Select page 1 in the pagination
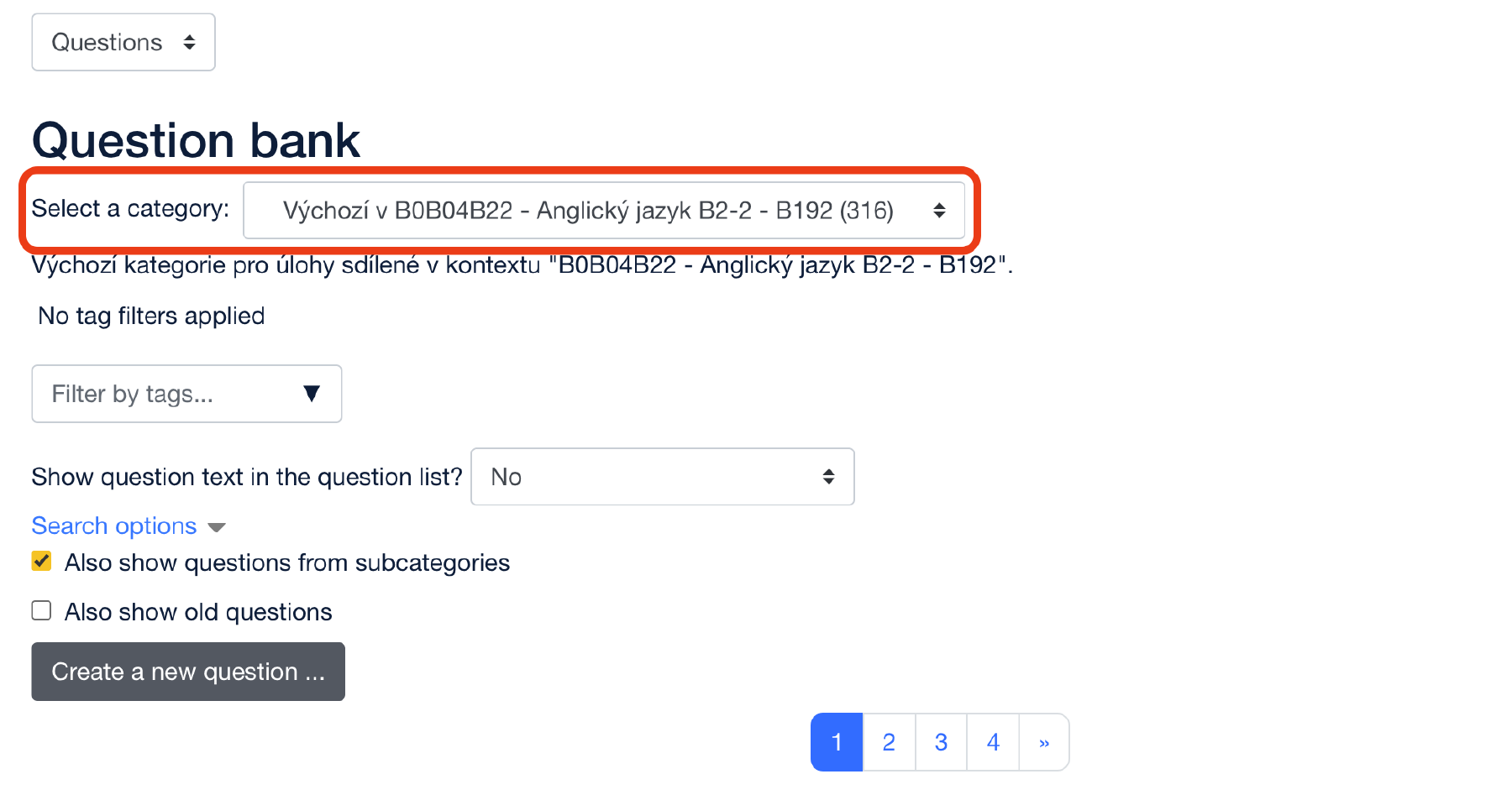Image resolution: width=1512 pixels, height=795 pixels. tap(837, 742)
